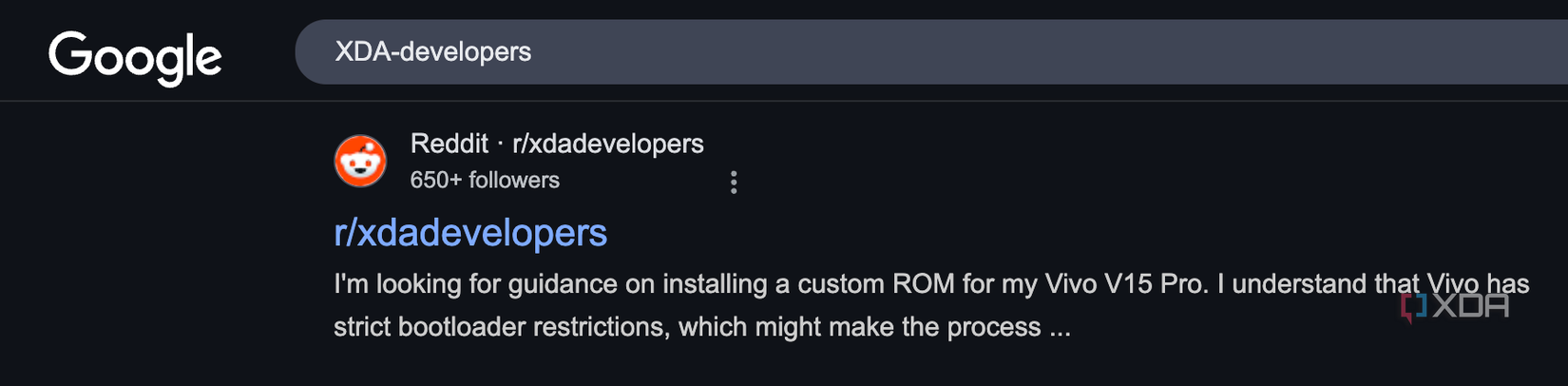
Task: Click the XDA-developers query text in the search bar
Action: [432, 51]
